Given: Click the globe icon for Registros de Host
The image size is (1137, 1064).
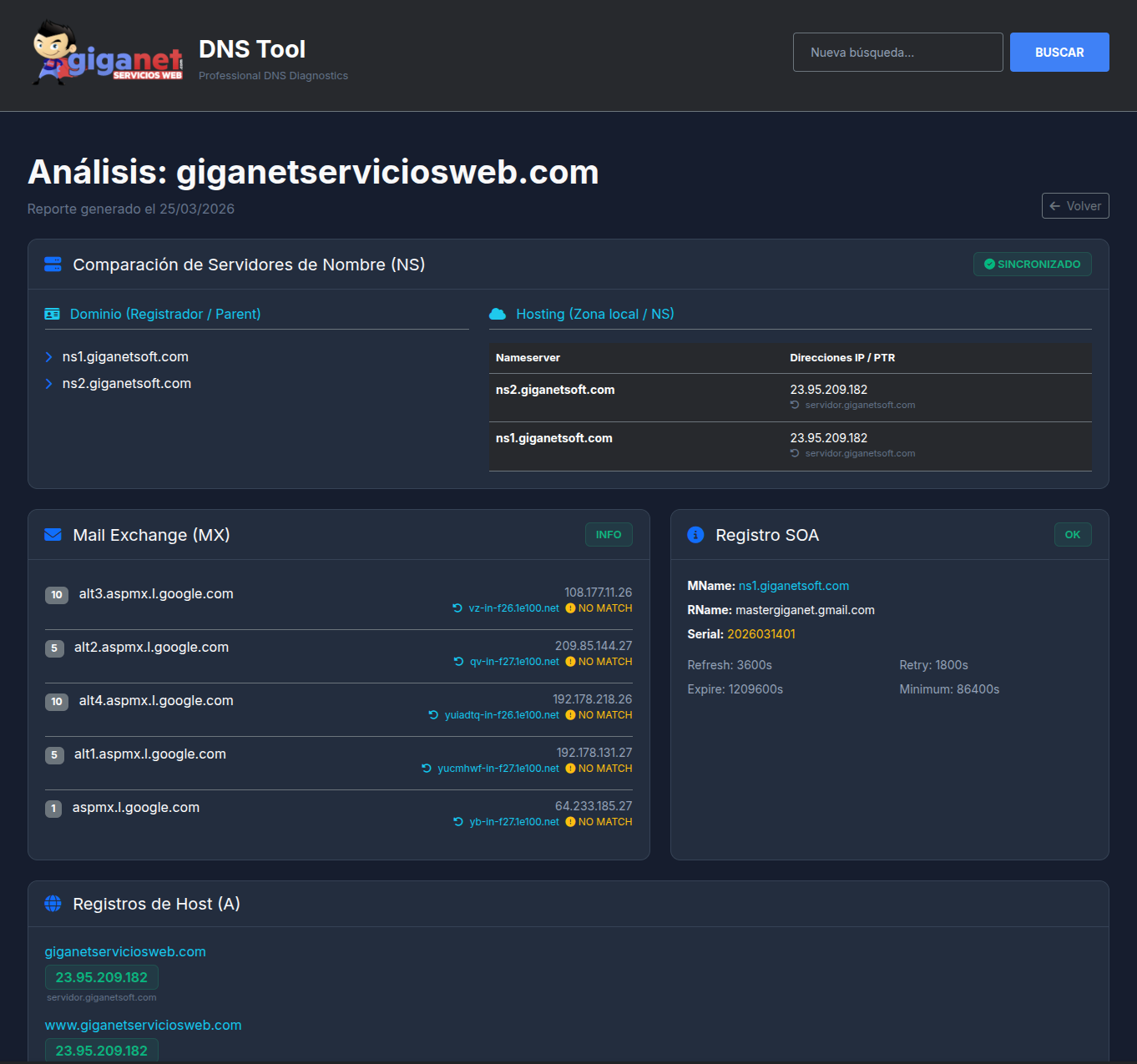Looking at the screenshot, I should click(53, 904).
